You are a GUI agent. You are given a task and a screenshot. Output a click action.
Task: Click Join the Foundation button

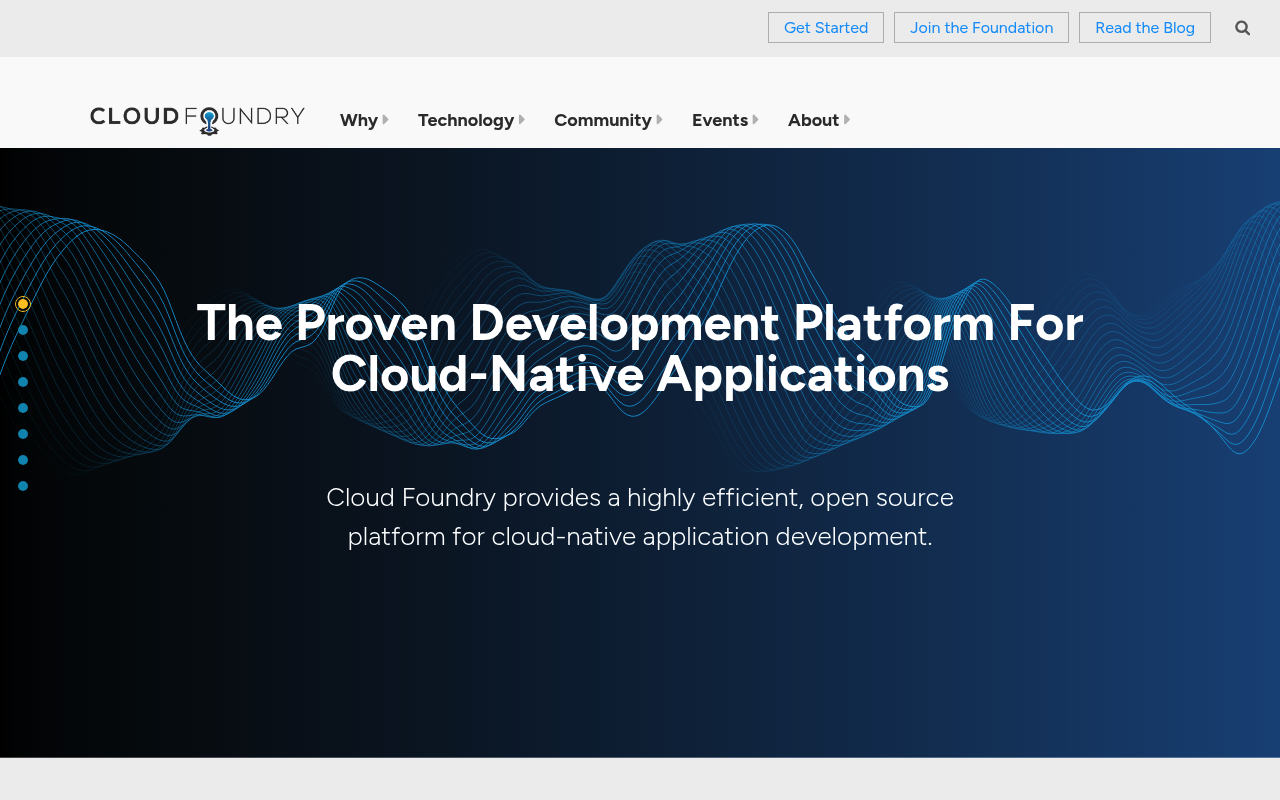(981, 28)
